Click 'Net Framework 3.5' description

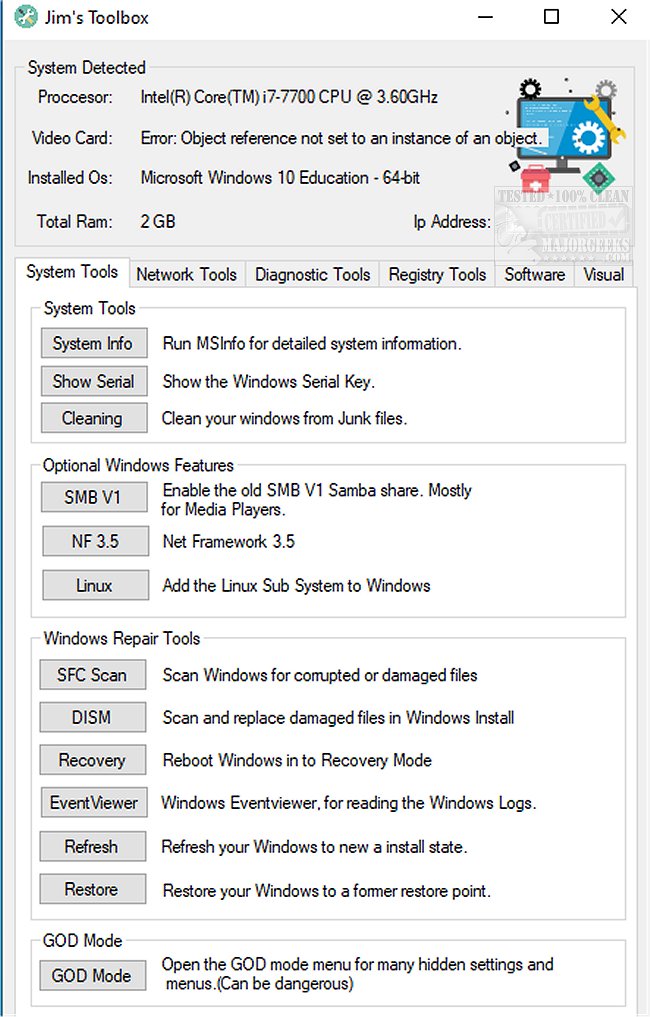(228, 542)
